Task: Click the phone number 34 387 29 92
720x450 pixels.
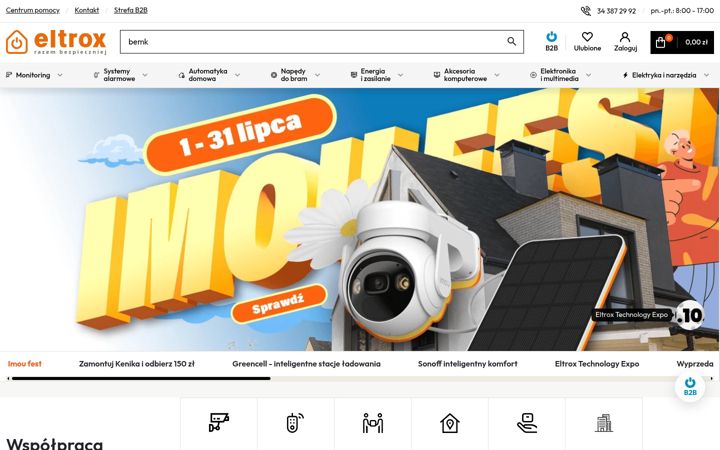Action: pos(616,11)
